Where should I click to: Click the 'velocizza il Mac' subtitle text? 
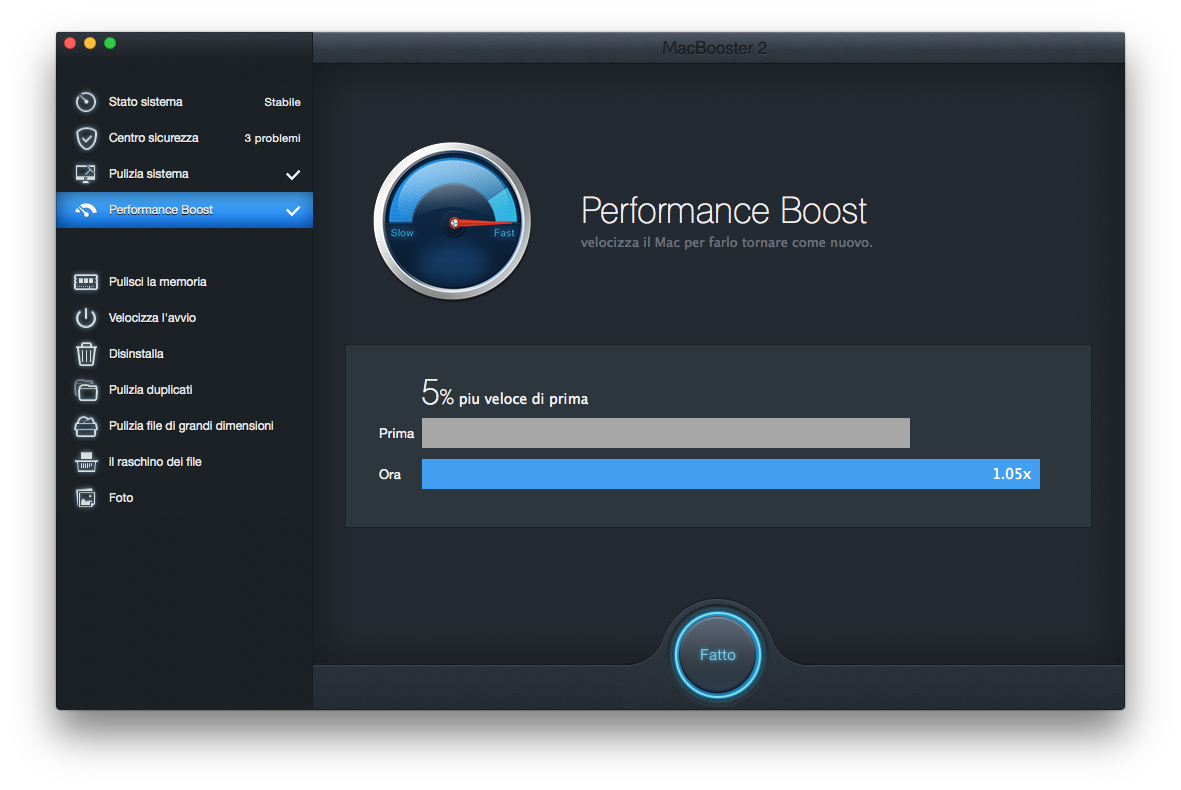726,242
